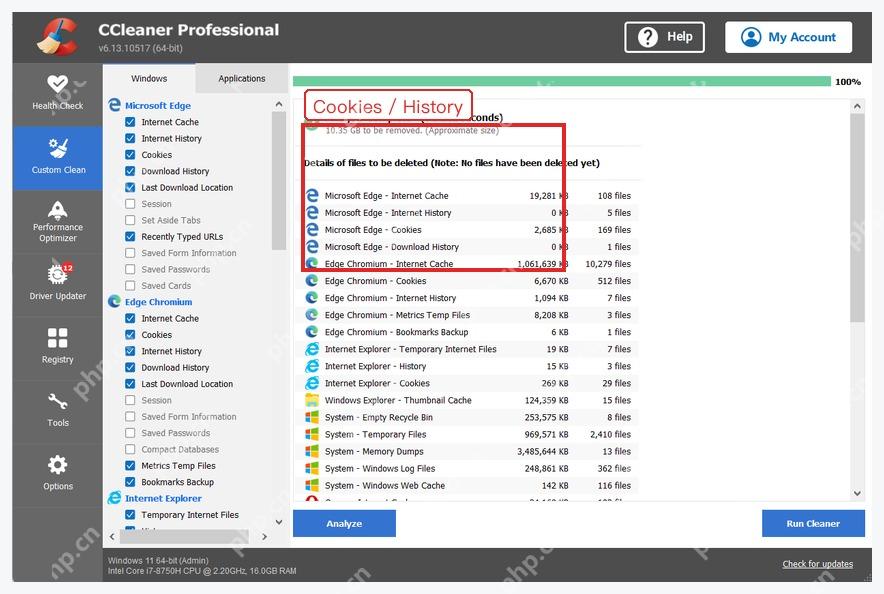Open the Custom Clean section
This screenshot has width=884, height=594.
(58, 158)
